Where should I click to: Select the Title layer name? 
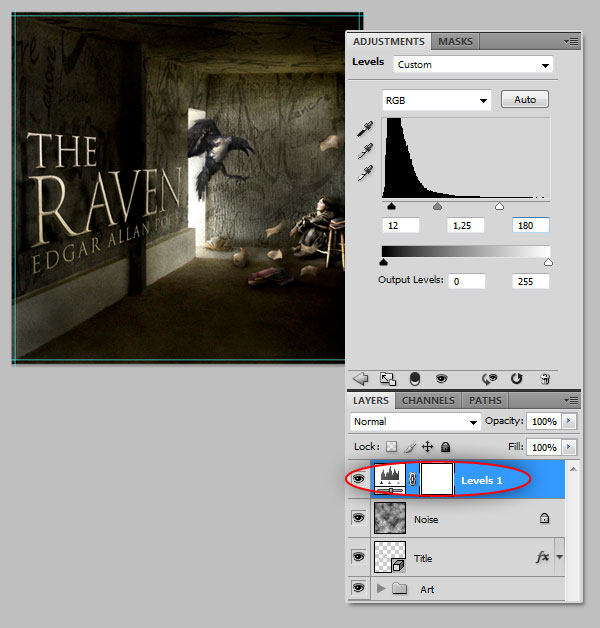(423, 558)
